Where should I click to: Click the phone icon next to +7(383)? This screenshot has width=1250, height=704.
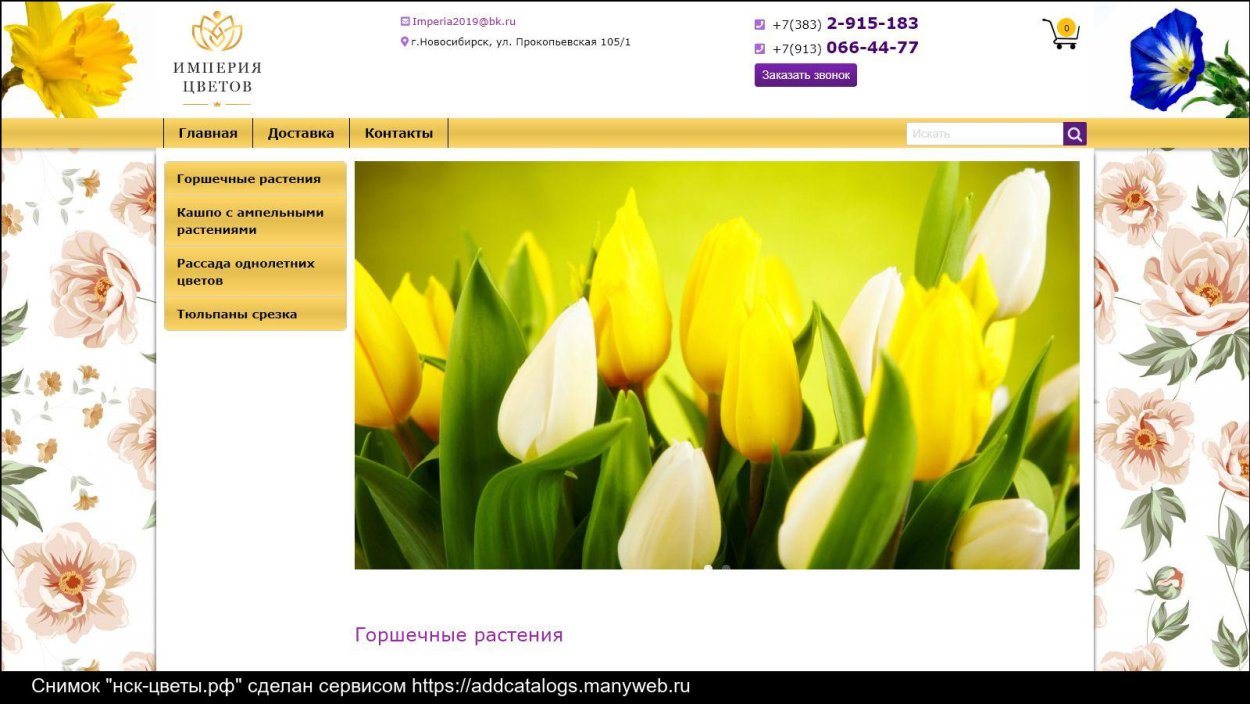(759, 25)
